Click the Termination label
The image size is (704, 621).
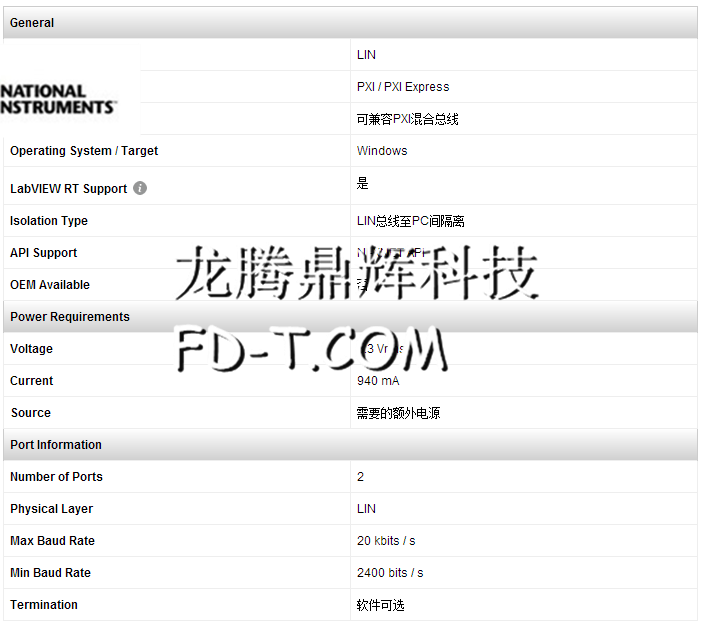pos(44,605)
